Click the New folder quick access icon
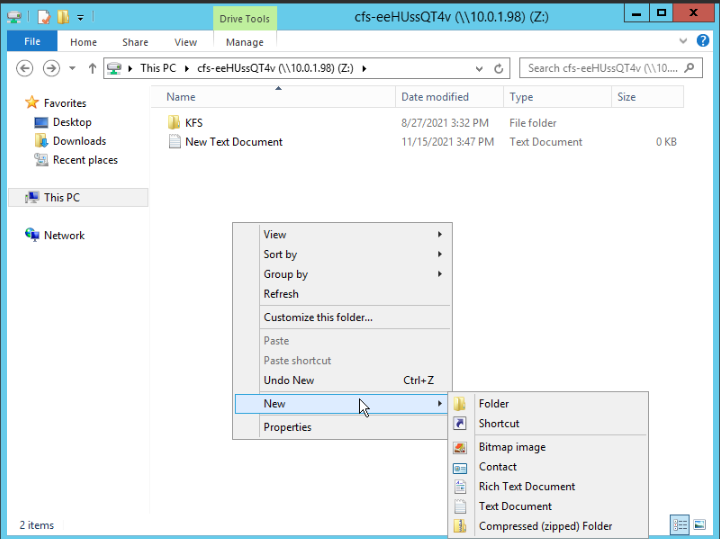This screenshot has width=720, height=539. tap(63, 17)
